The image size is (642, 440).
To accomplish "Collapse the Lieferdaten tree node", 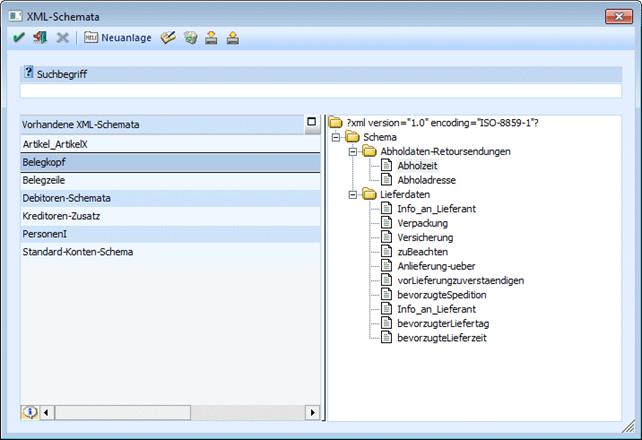I will 353,194.
